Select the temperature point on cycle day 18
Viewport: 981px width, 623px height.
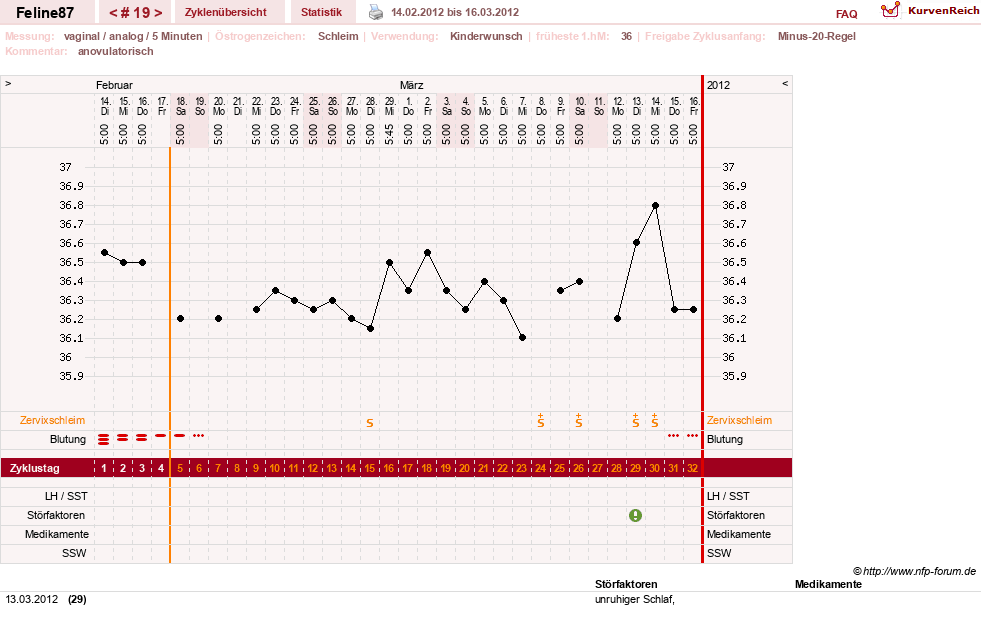click(x=427, y=253)
